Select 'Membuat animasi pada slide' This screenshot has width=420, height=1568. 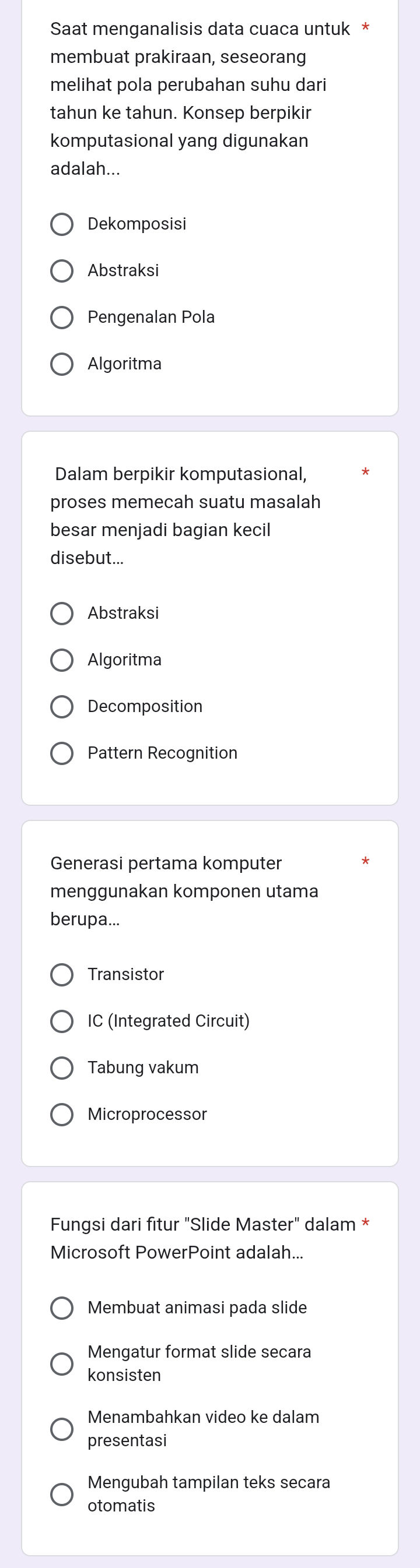64,1309
